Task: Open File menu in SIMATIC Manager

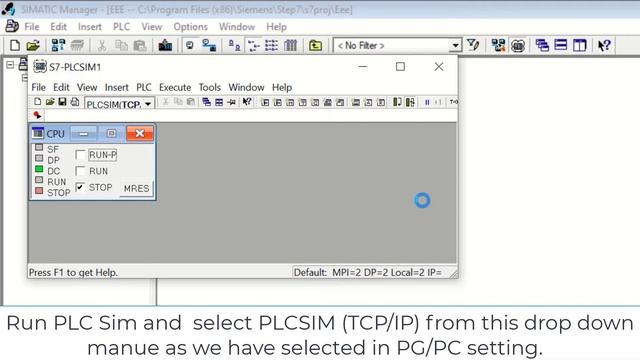Action: point(32,27)
